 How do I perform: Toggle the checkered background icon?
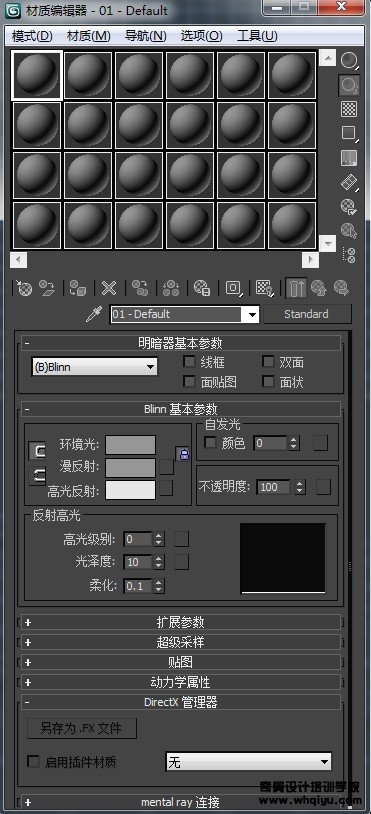[349, 109]
